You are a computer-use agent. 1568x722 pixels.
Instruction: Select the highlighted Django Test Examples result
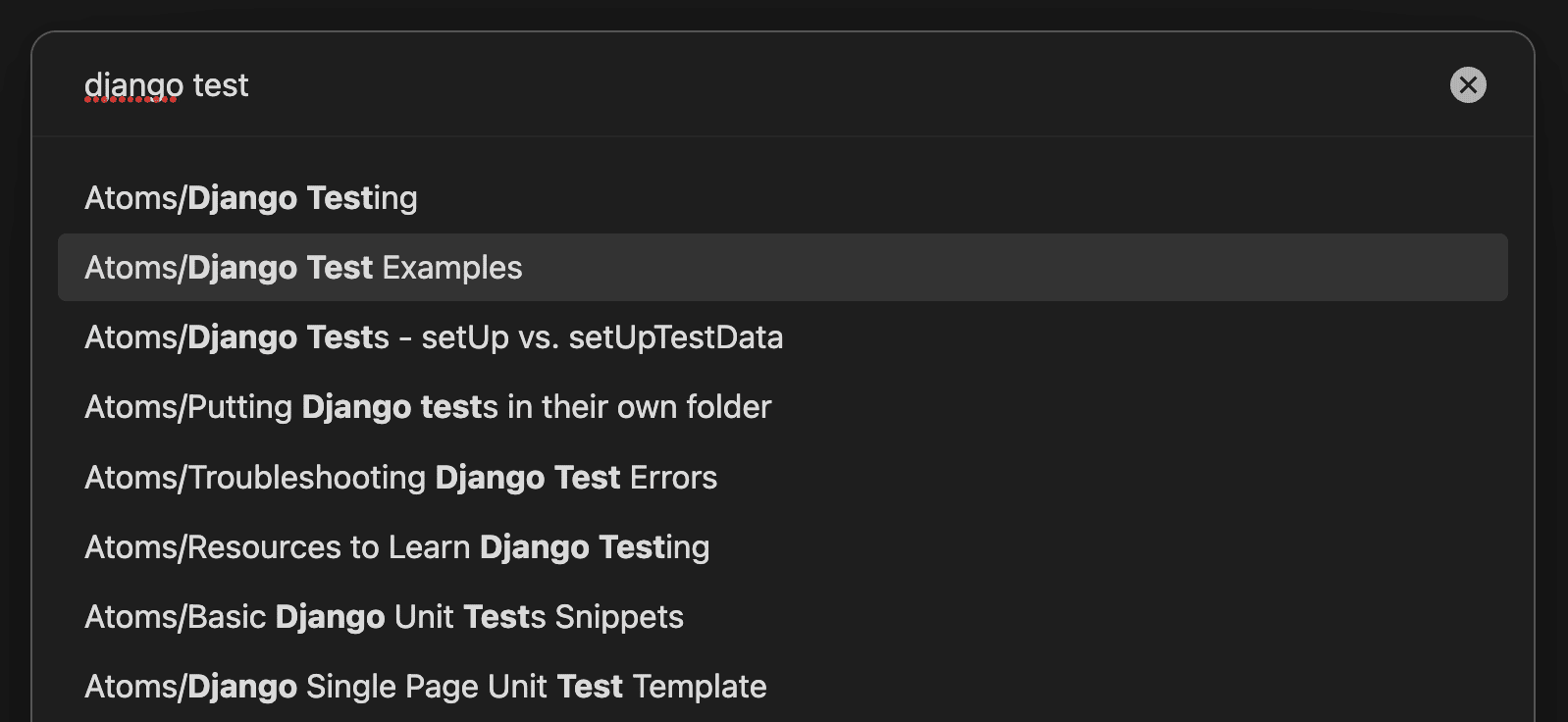point(303,268)
